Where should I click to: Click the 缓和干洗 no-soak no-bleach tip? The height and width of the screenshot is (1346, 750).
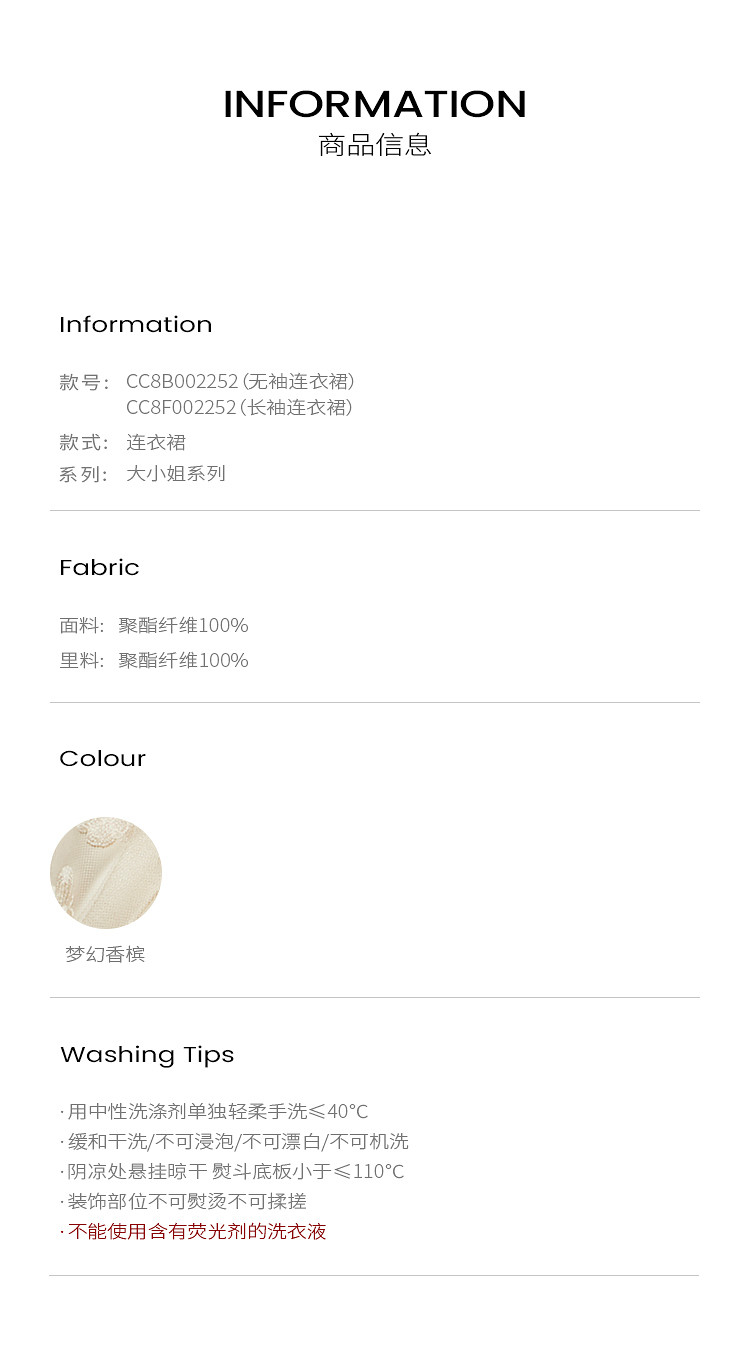pyautogui.click(x=234, y=1141)
